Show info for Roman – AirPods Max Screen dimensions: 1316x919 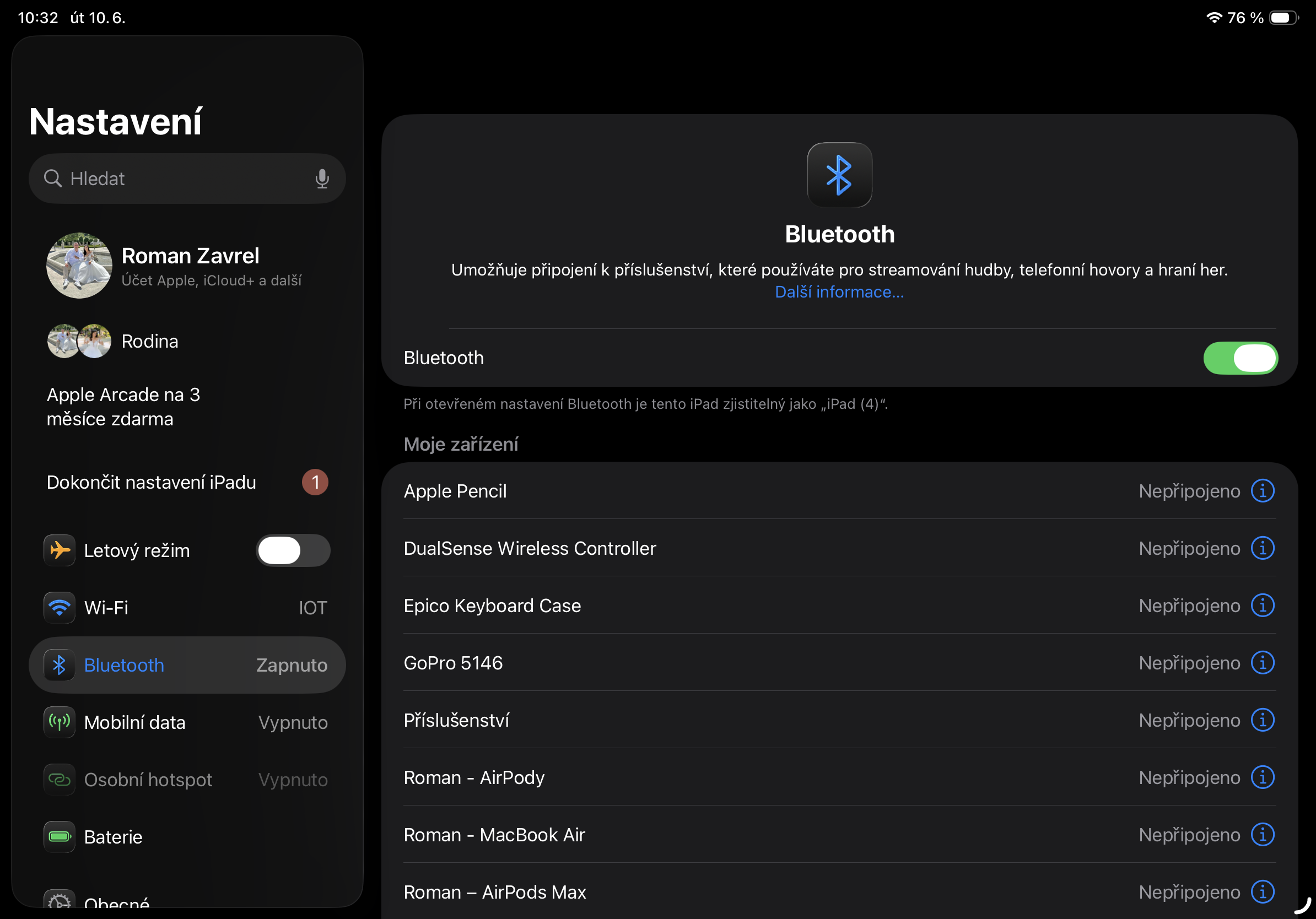1262,892
